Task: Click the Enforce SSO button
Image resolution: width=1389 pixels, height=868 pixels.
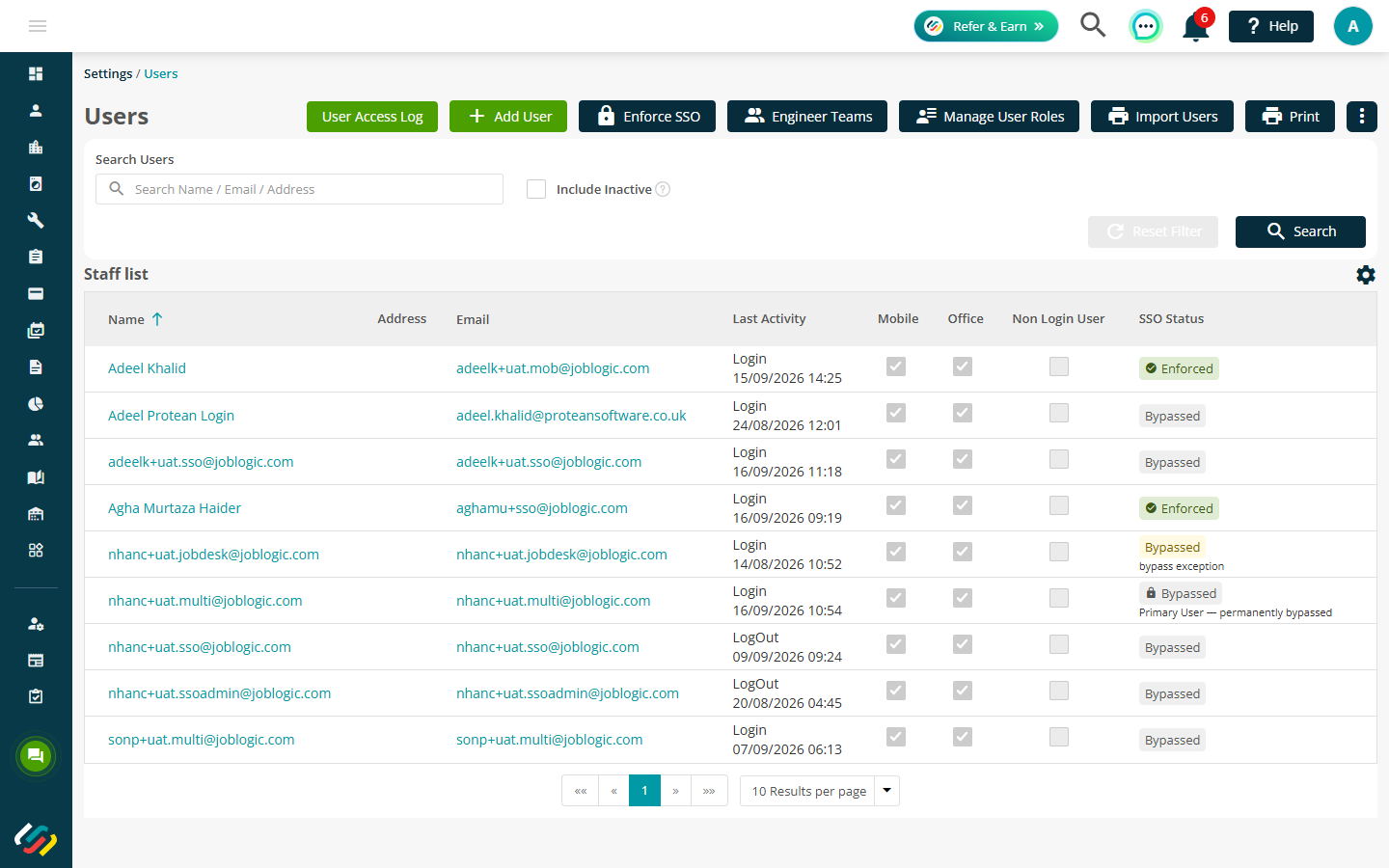Action: click(x=647, y=116)
